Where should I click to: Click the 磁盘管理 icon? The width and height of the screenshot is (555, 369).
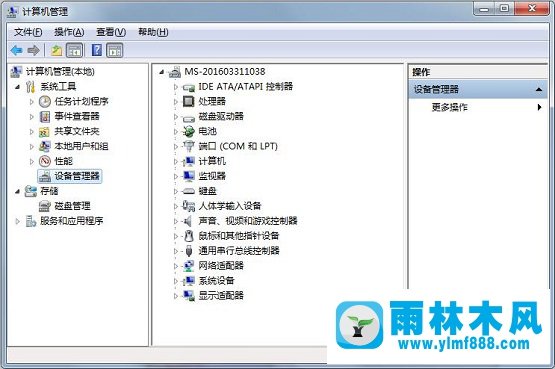point(45,206)
